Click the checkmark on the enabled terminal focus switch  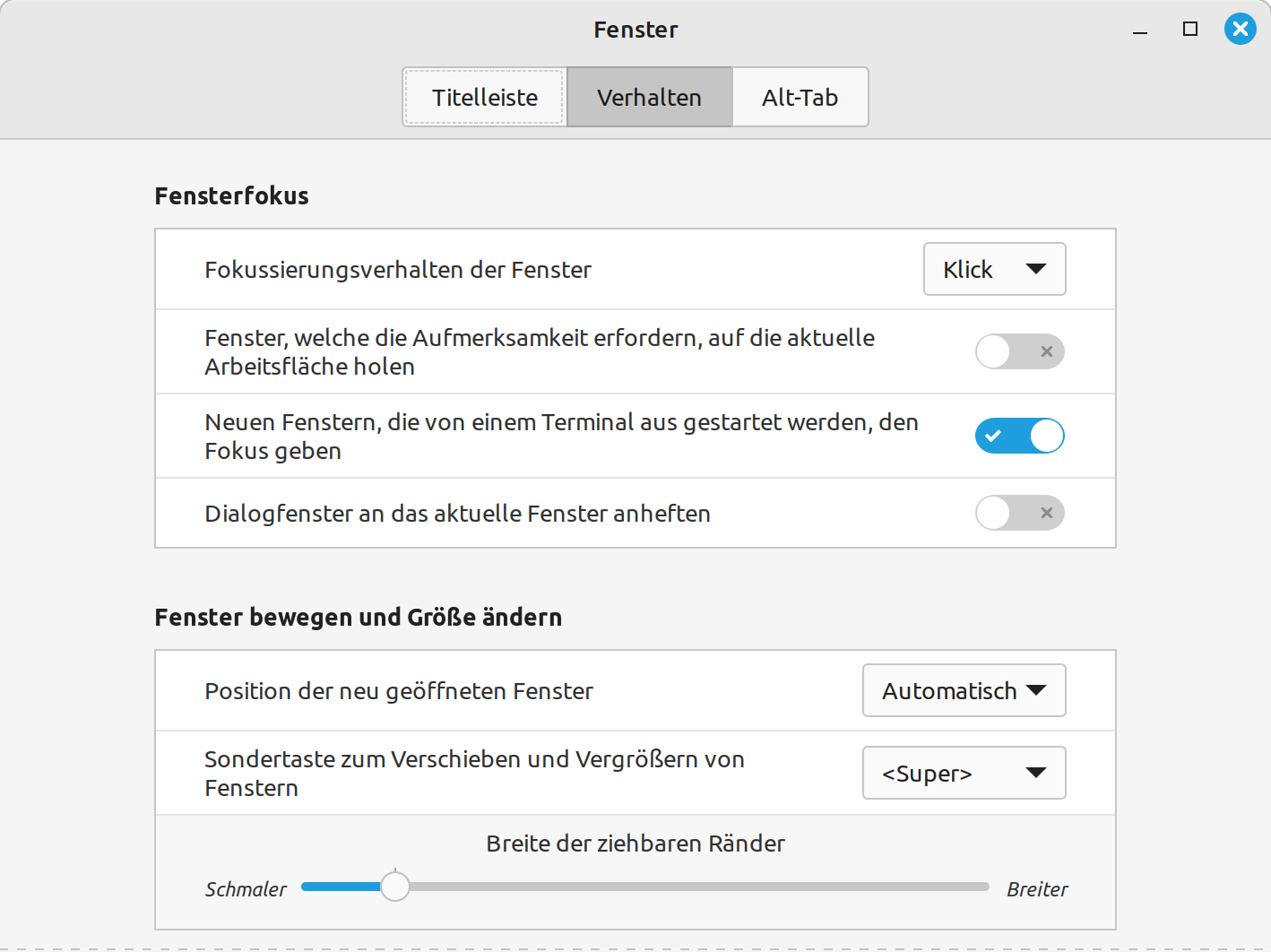[x=993, y=436]
